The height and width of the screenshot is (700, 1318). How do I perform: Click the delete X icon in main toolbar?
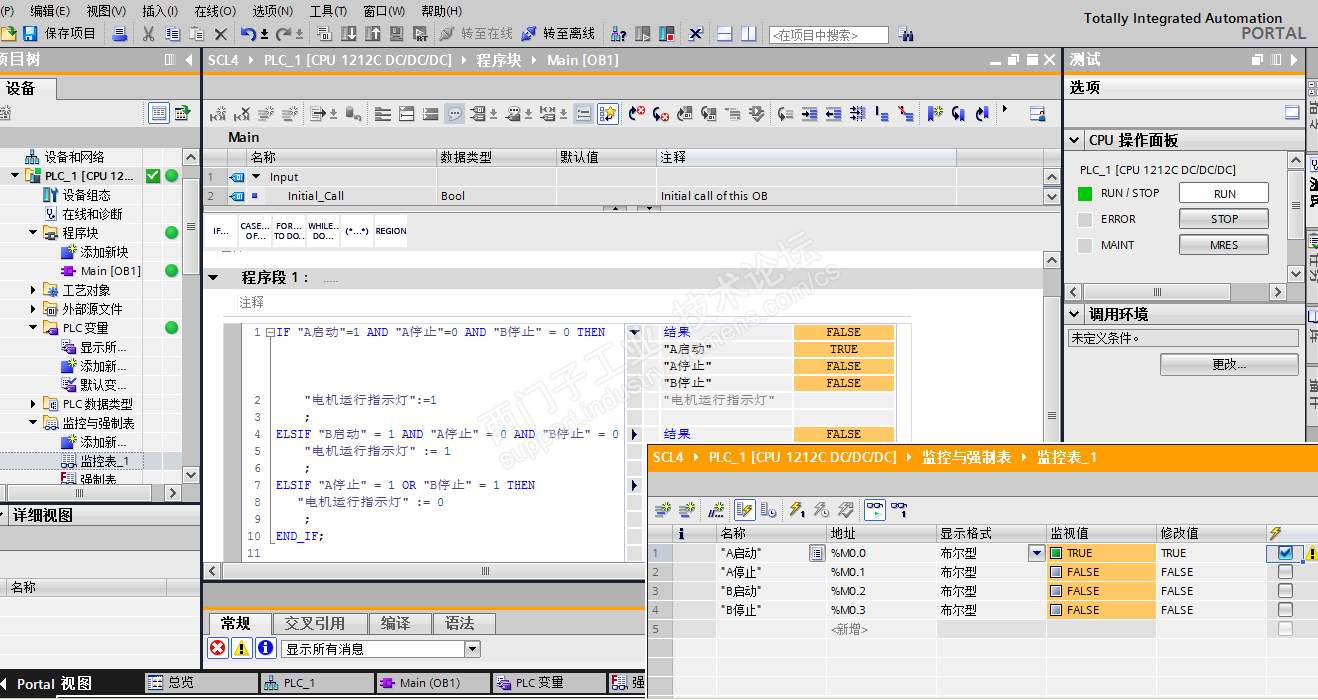pyautogui.click(x=221, y=34)
